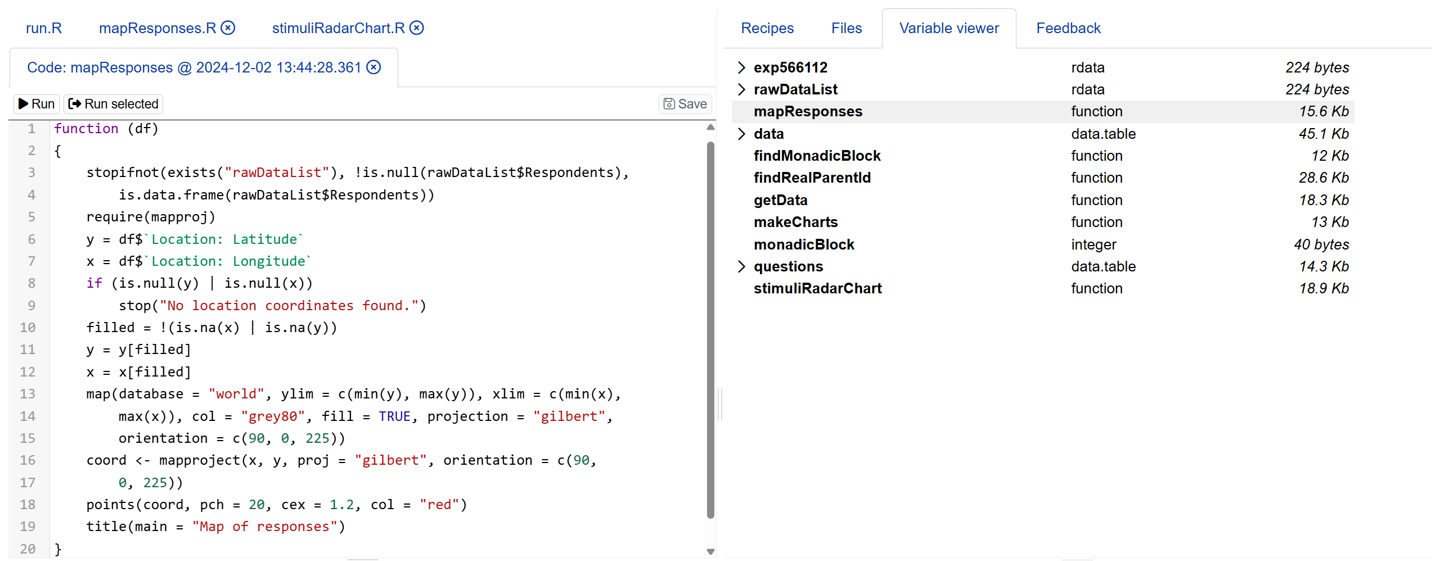
Task: Select the Code: mapResponses timestamp tab
Action: coord(194,68)
